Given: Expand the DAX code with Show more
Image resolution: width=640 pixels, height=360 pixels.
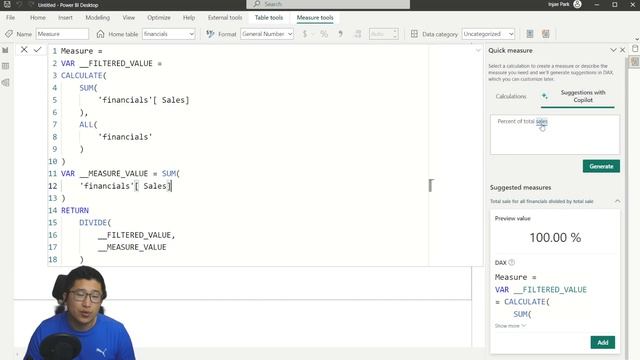Looking at the screenshot, I should pyautogui.click(x=510, y=326).
